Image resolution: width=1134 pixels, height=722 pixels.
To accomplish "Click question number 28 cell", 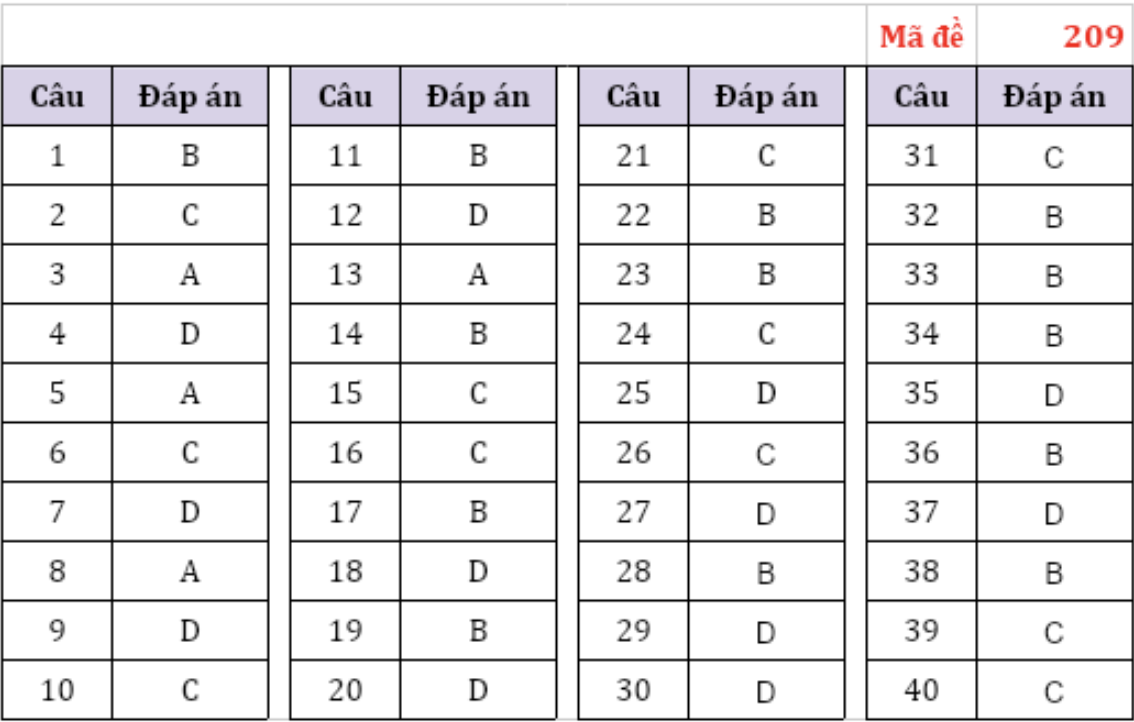I will [633, 572].
